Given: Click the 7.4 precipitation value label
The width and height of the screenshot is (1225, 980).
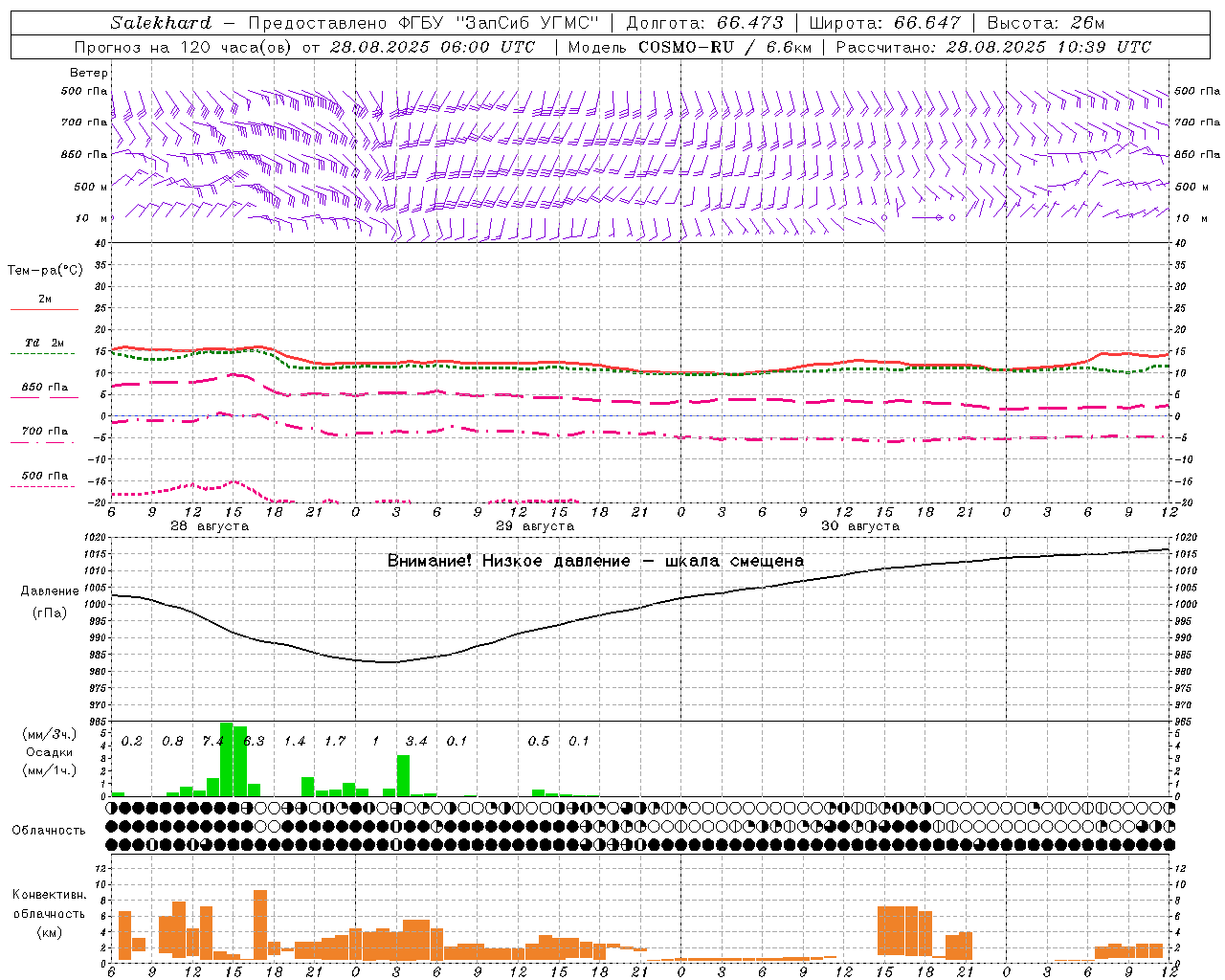Looking at the screenshot, I should click(212, 741).
